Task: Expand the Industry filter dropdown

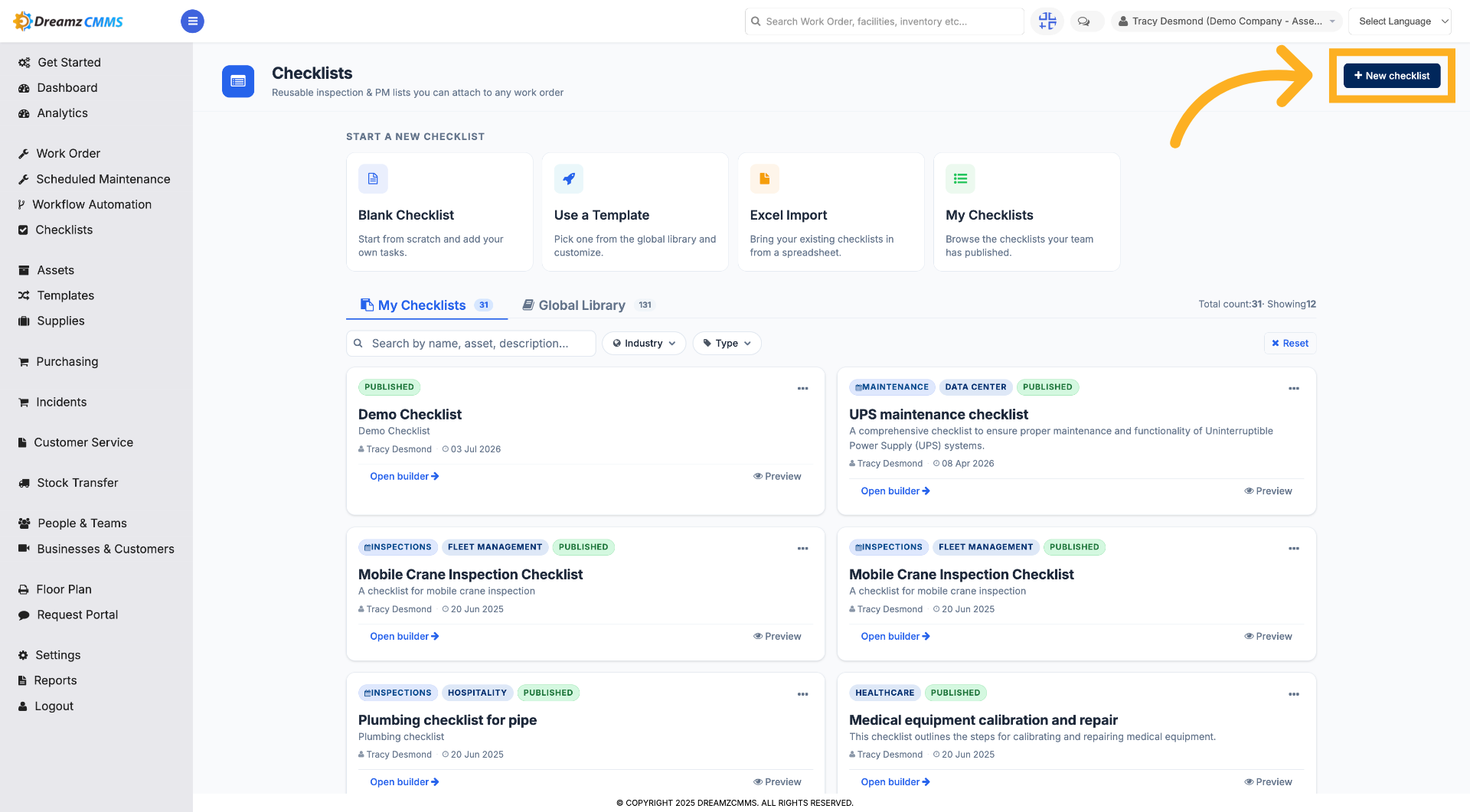Action: [x=644, y=344]
